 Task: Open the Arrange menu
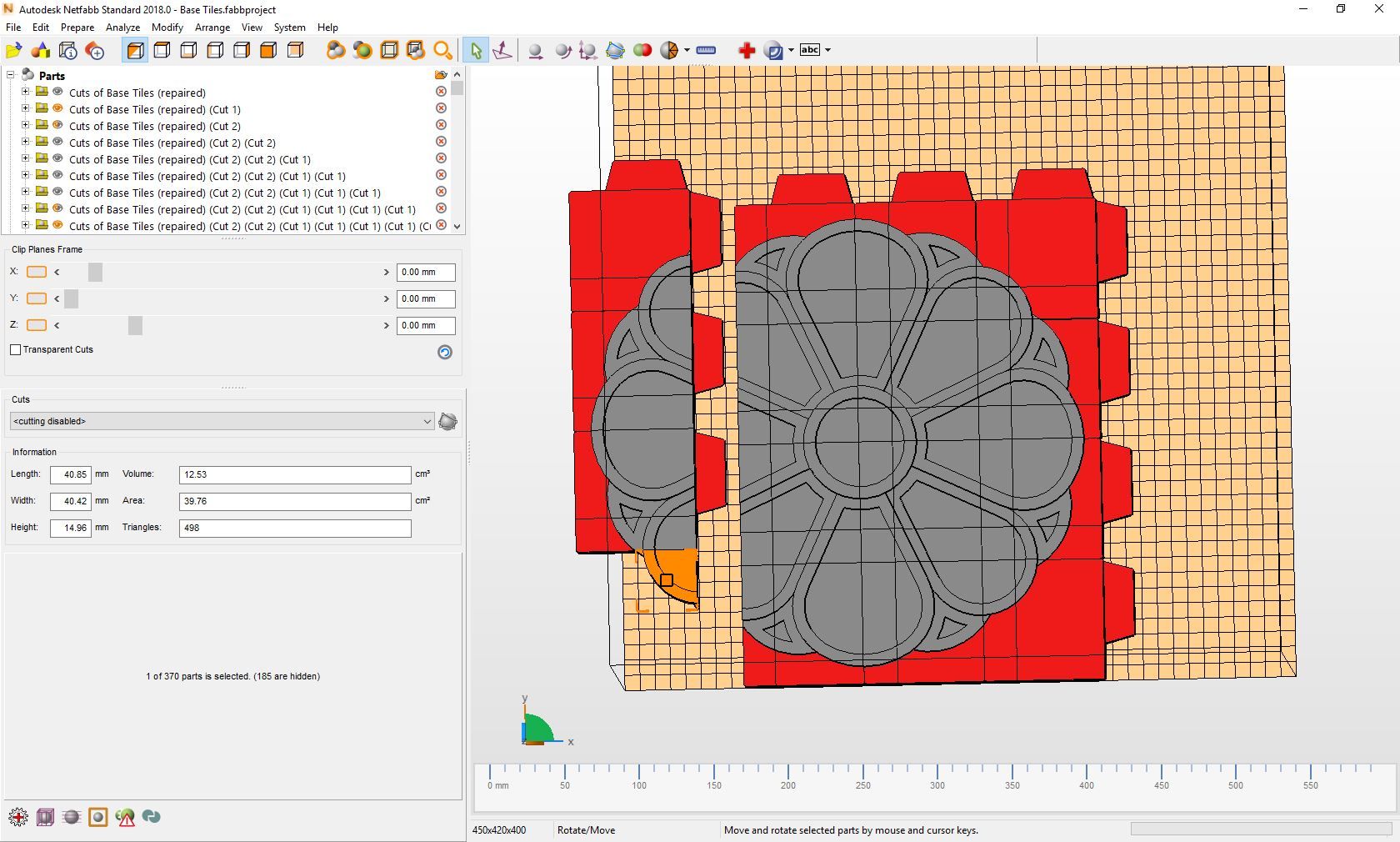212,28
